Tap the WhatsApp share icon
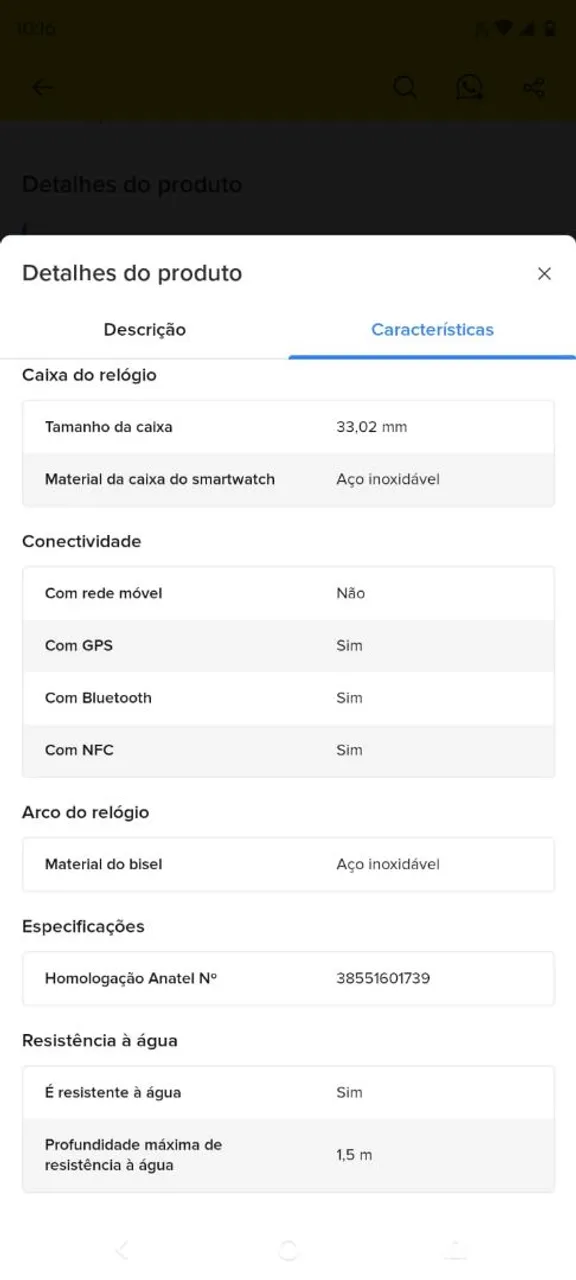 coord(469,87)
